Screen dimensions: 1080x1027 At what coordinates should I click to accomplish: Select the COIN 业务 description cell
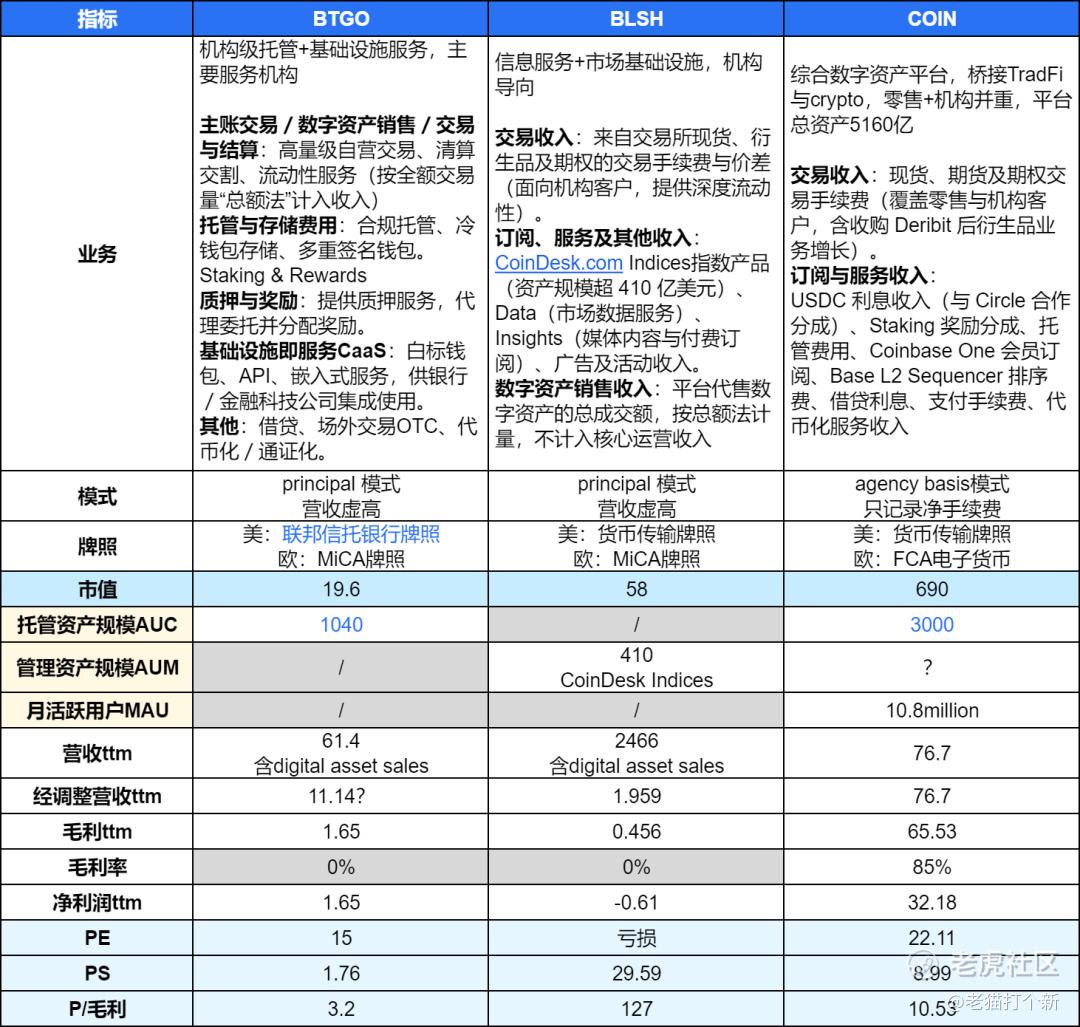coord(932,253)
